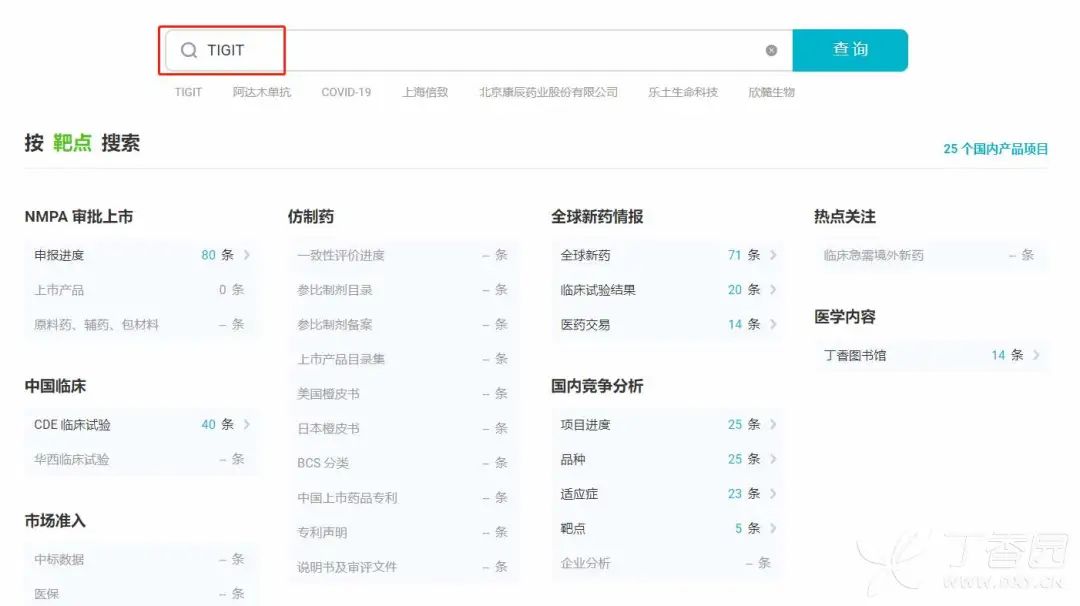1080x606 pixels.
Task: Click the 临床试验结果 label
Action: (598, 290)
